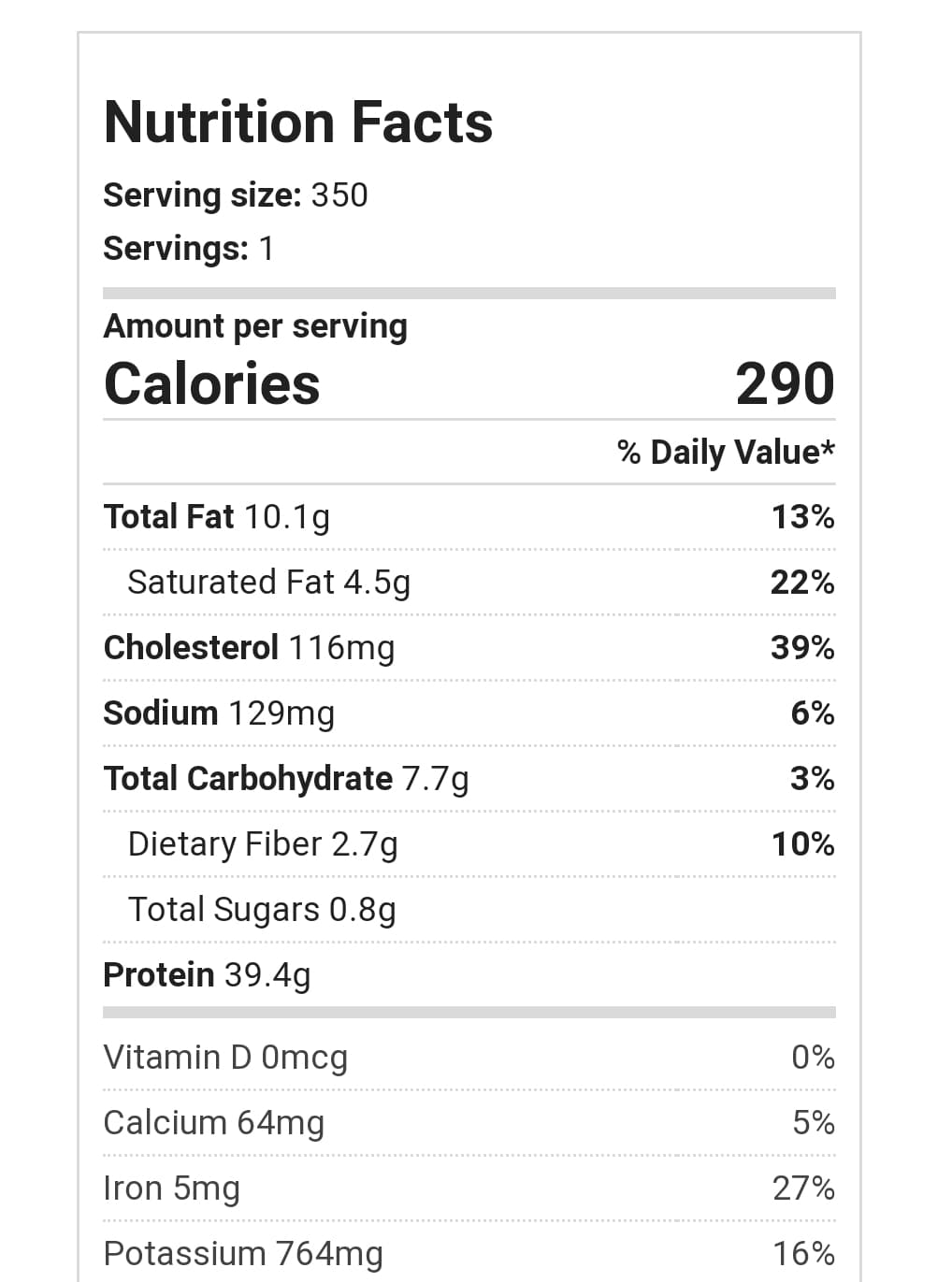
Task: Click the 290 calories value
Action: 785,383
